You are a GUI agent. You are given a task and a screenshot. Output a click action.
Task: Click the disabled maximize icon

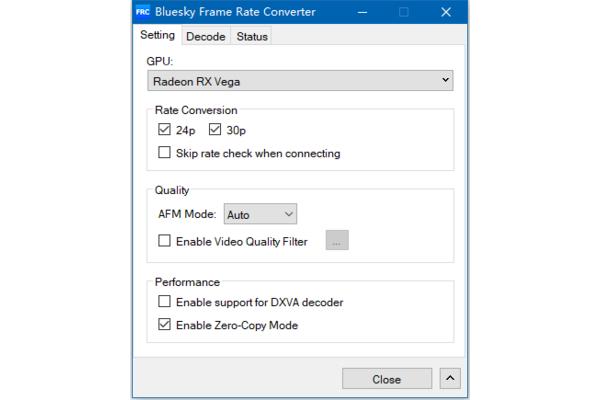[x=404, y=12]
